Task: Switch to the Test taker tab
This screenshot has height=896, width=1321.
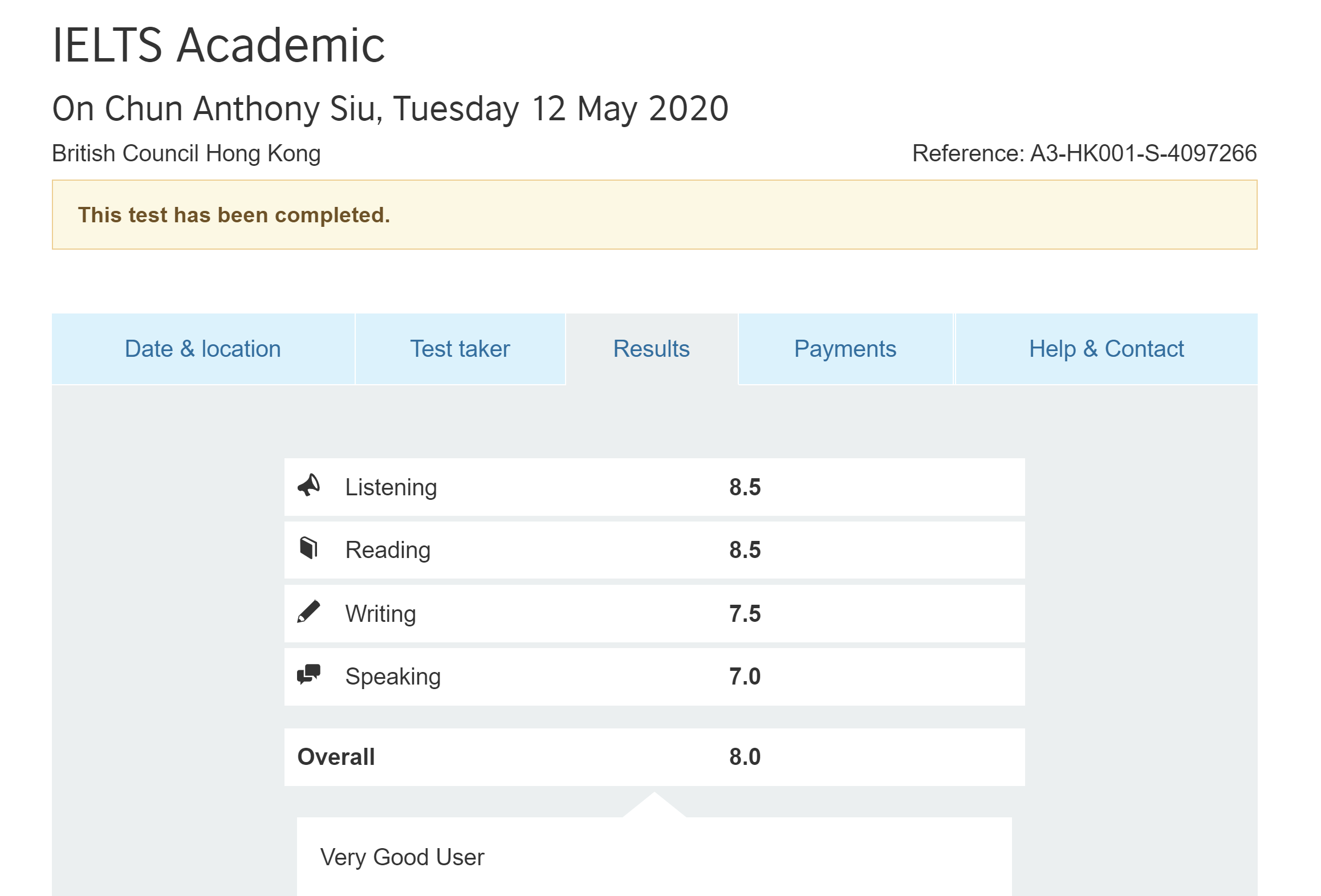Action: pos(460,349)
